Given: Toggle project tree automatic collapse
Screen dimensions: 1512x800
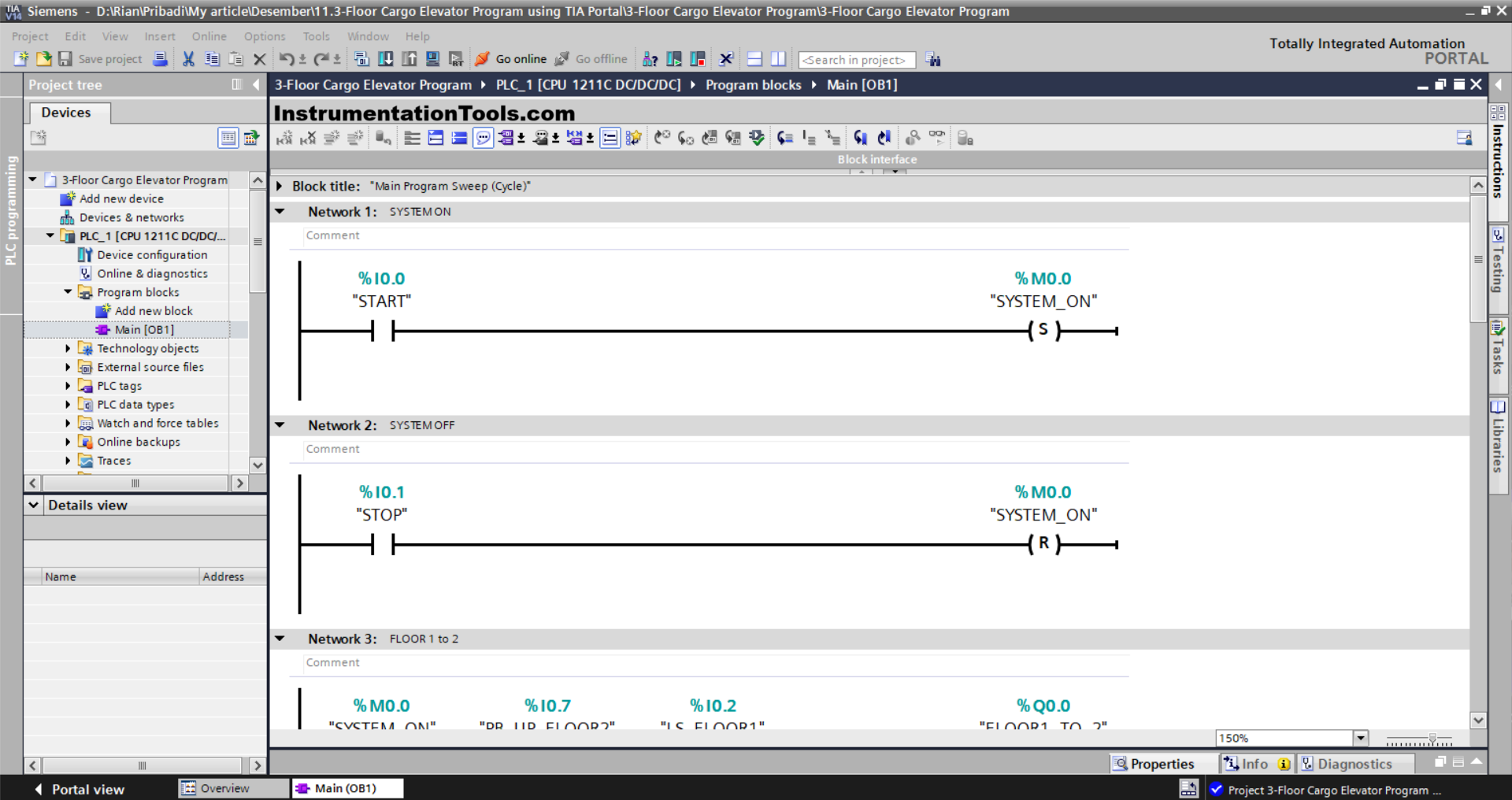Looking at the screenshot, I should point(237,84).
